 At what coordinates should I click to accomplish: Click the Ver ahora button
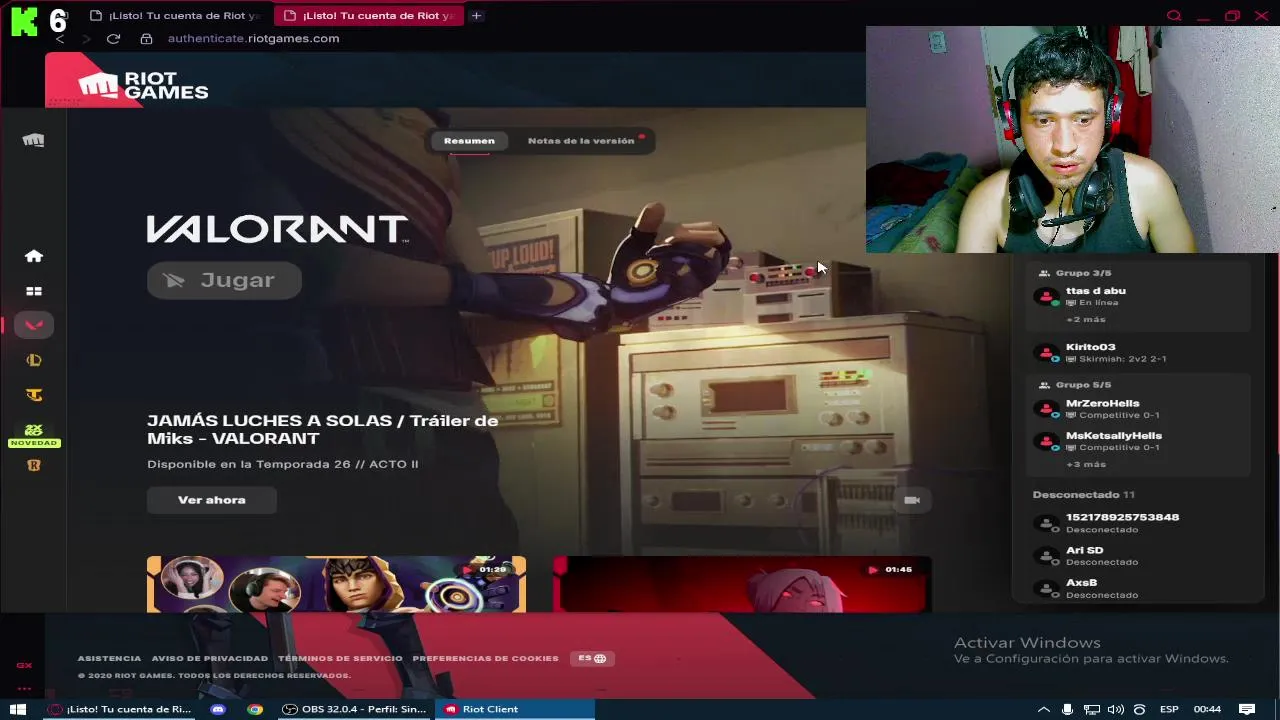[x=212, y=500]
